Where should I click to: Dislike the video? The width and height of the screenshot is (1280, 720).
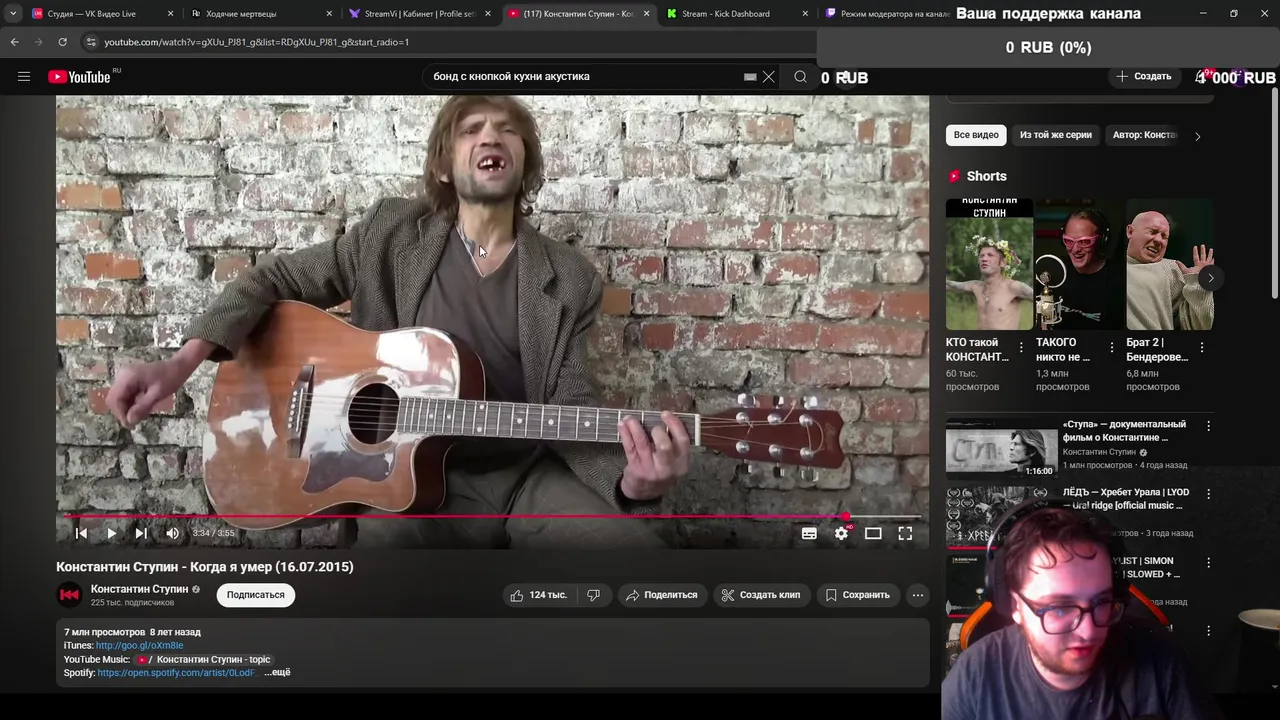coord(593,595)
